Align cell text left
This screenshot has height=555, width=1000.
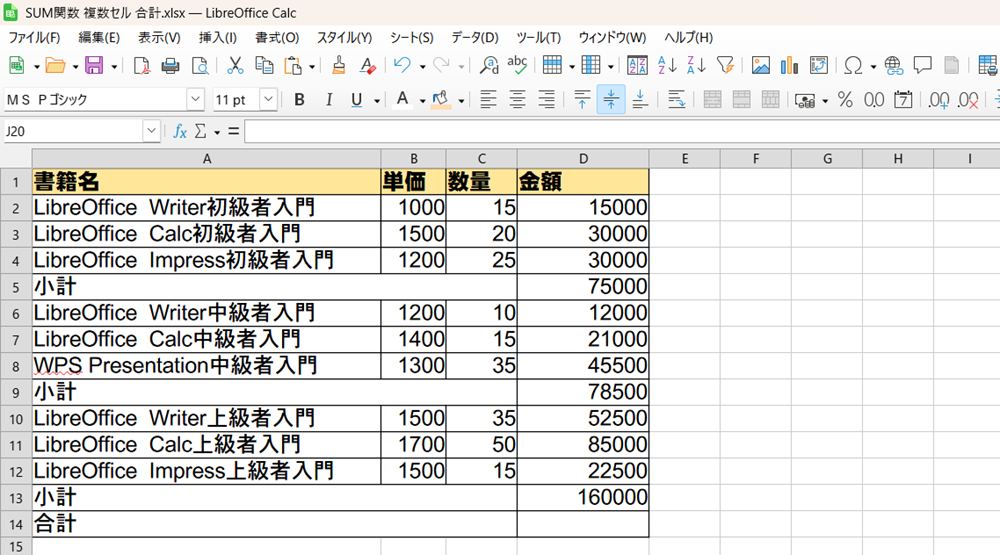tap(489, 100)
